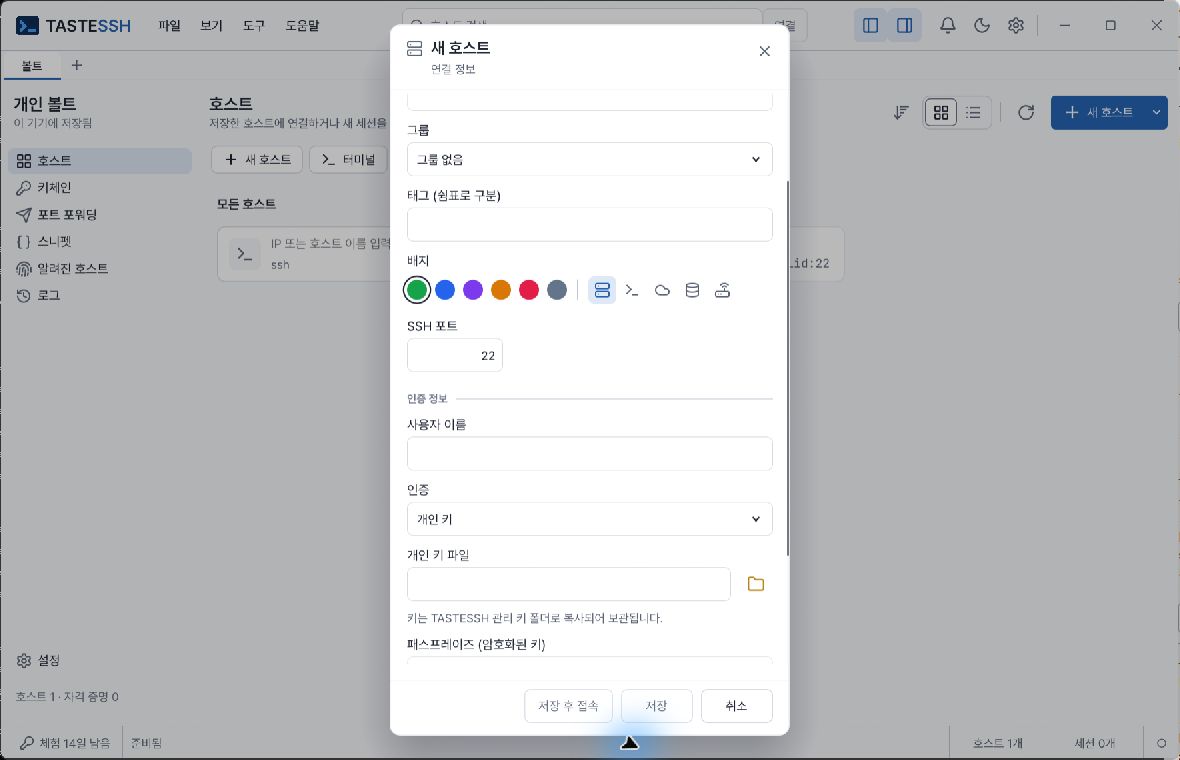Expand the 새 호스트 split-button arrow
The height and width of the screenshot is (760, 1180).
coord(1157,113)
